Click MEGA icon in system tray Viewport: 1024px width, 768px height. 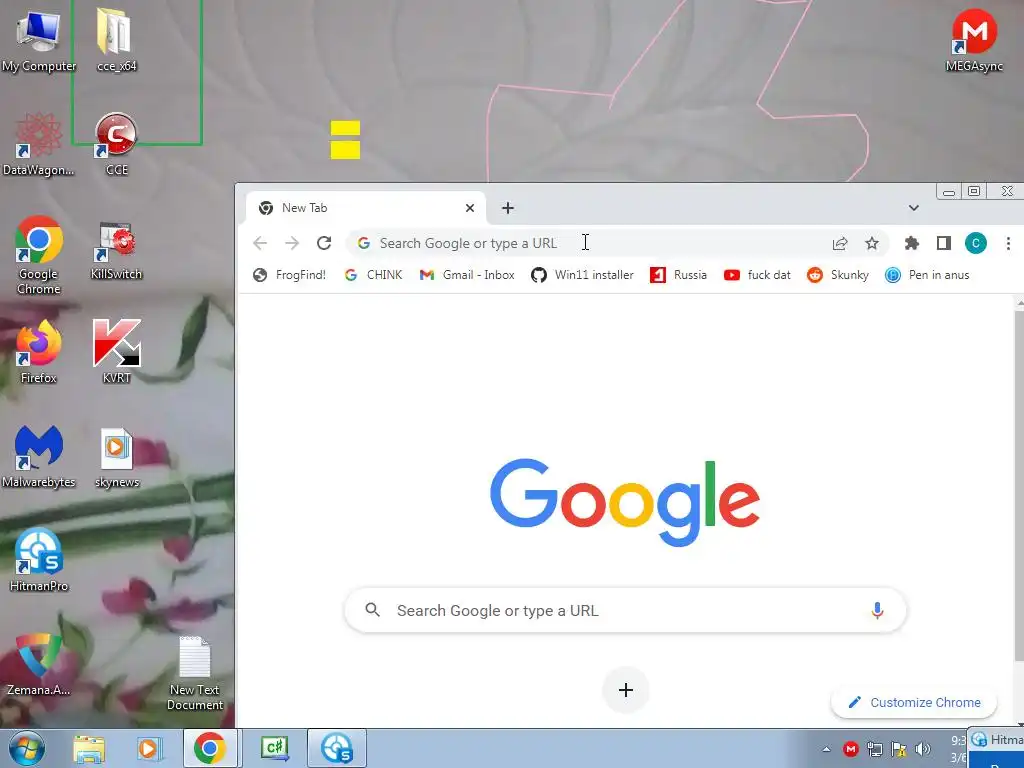click(x=850, y=749)
